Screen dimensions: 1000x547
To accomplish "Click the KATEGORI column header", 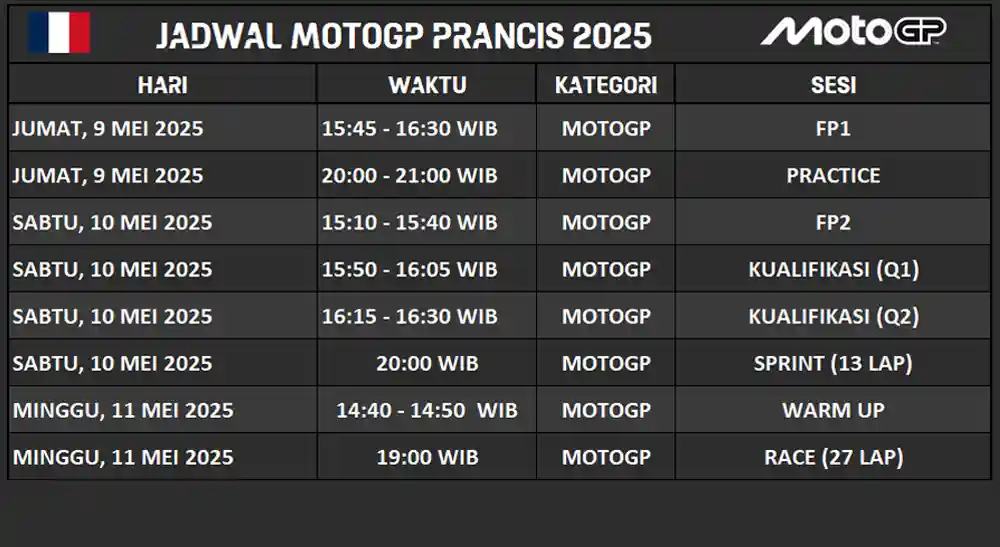I will pos(606,85).
